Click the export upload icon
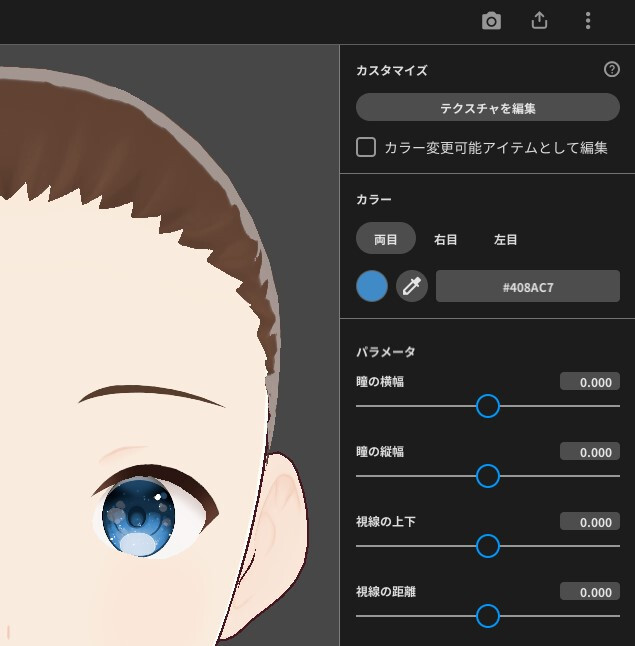The width and height of the screenshot is (635, 646). [539, 21]
